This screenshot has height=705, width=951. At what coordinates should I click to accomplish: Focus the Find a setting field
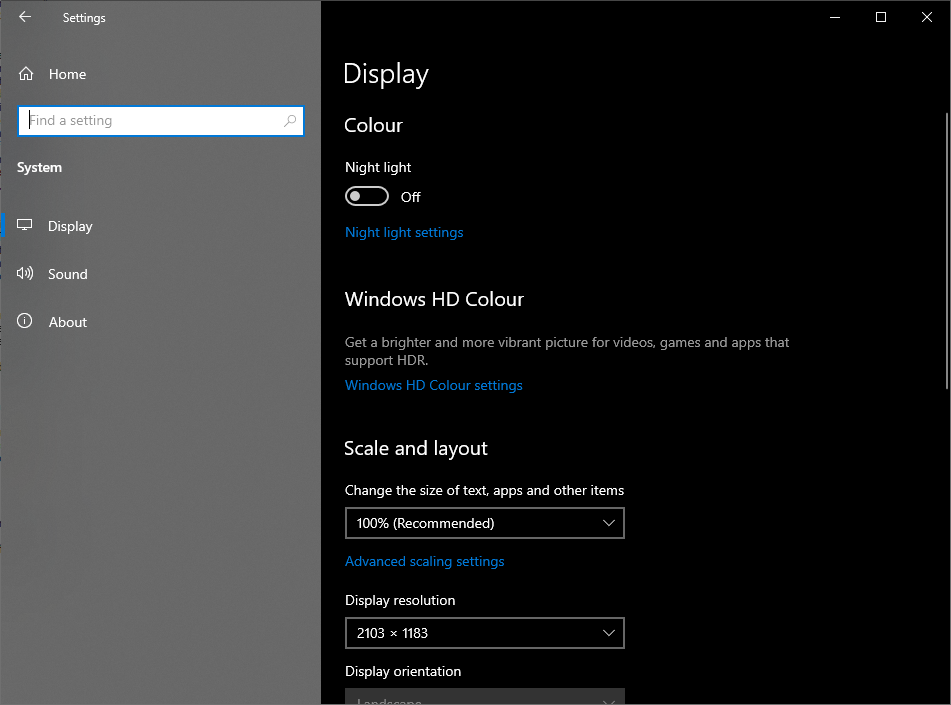(x=161, y=121)
